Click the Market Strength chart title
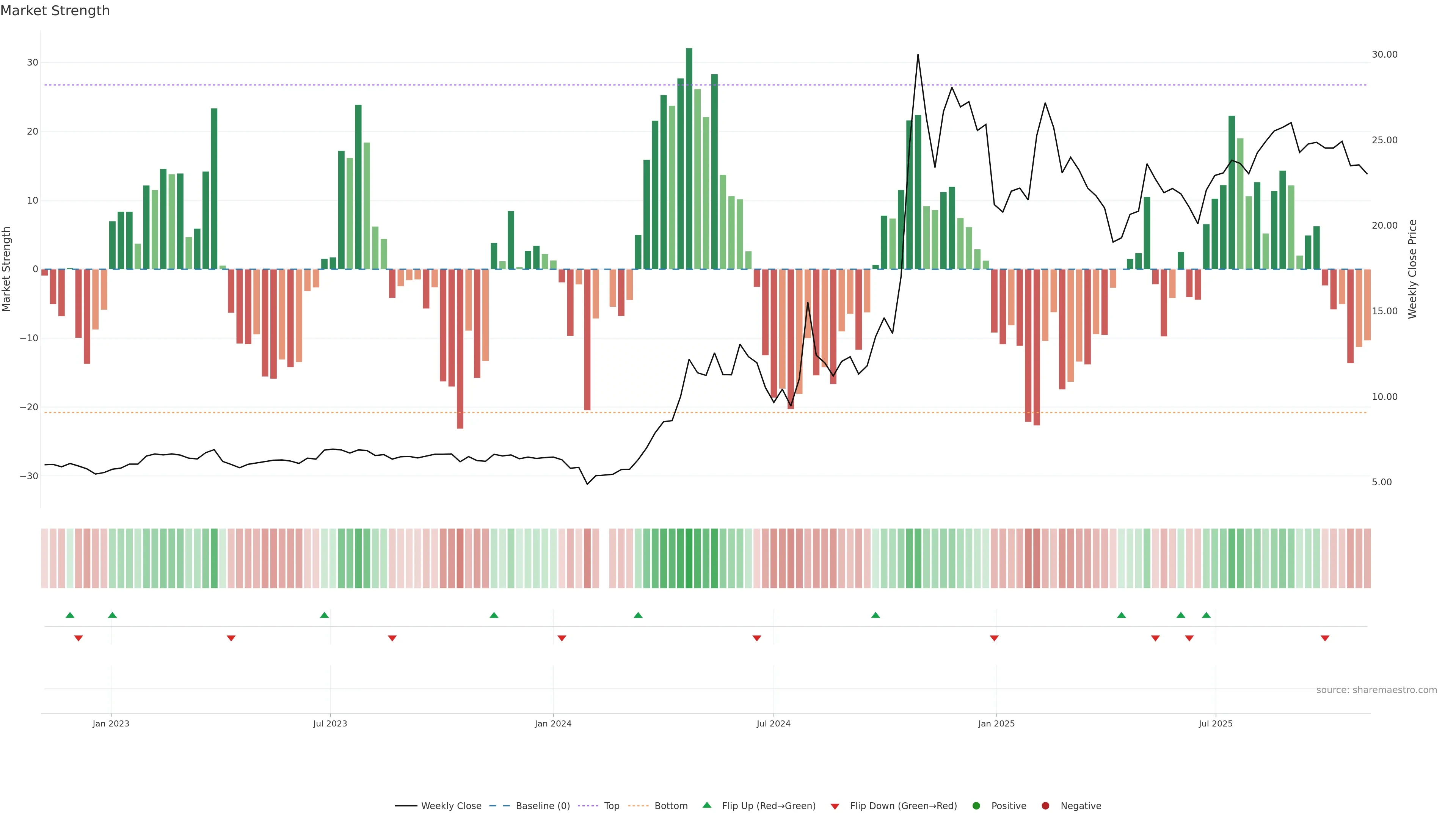The image size is (1456, 819). 55,11
